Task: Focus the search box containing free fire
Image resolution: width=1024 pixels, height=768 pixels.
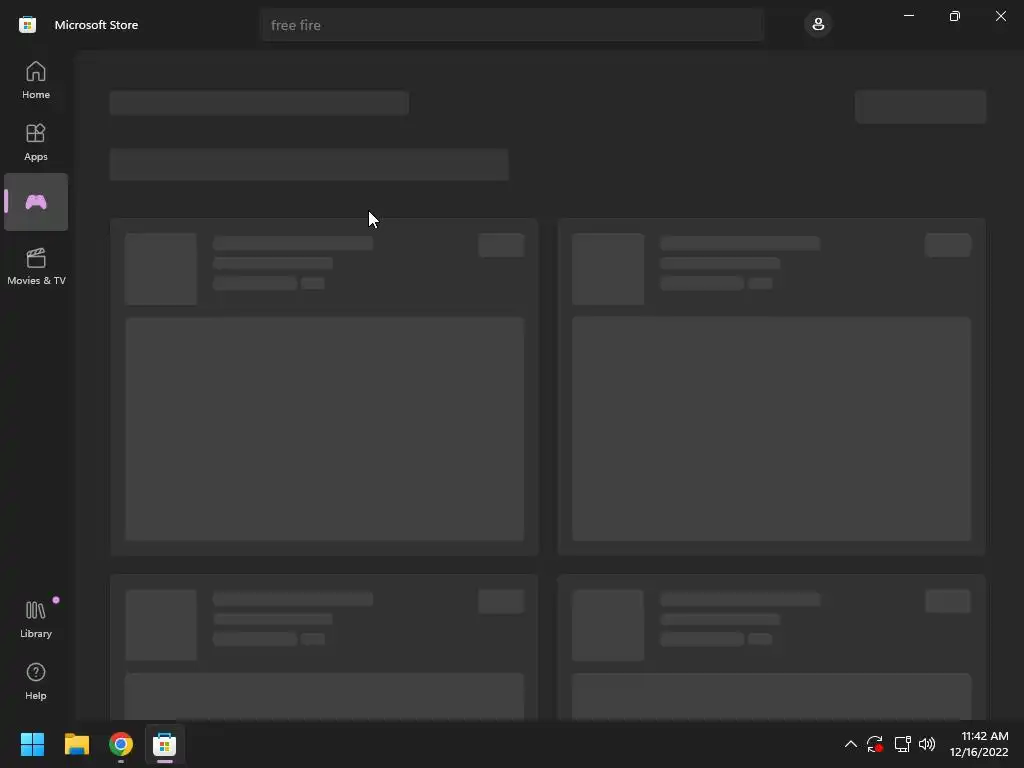Action: 512,25
